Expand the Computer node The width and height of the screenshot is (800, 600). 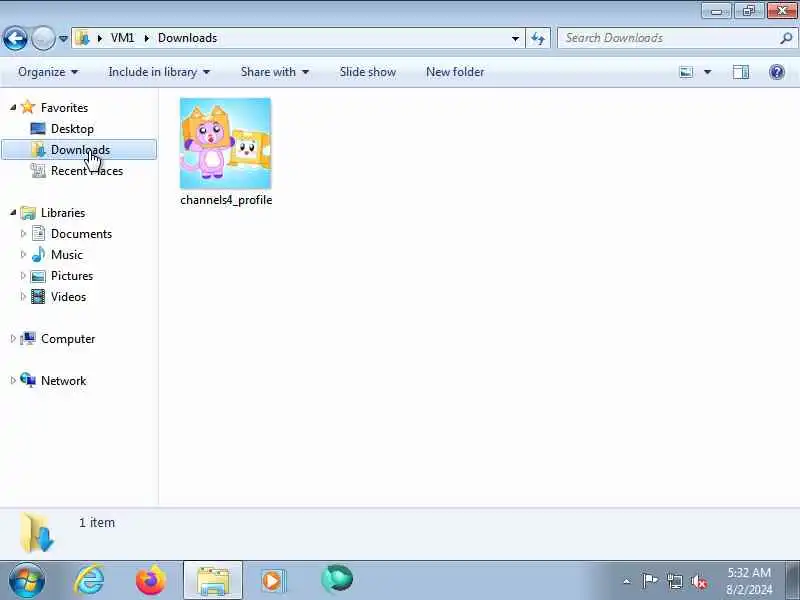(x=13, y=338)
